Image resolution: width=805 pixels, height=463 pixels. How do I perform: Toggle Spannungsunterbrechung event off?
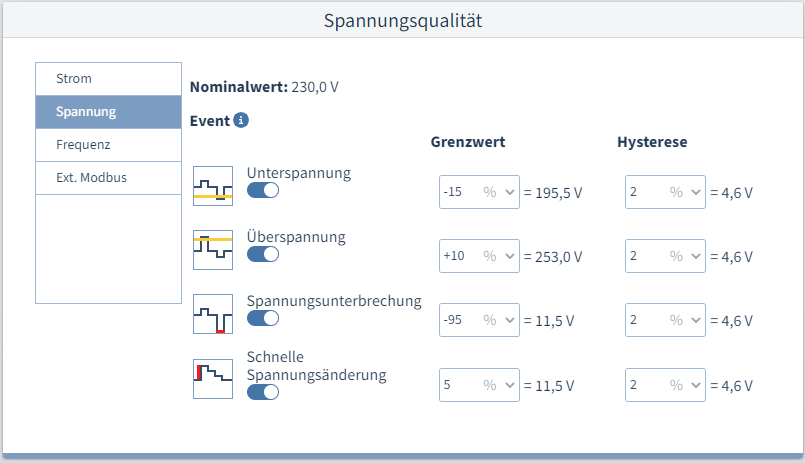(x=263, y=318)
